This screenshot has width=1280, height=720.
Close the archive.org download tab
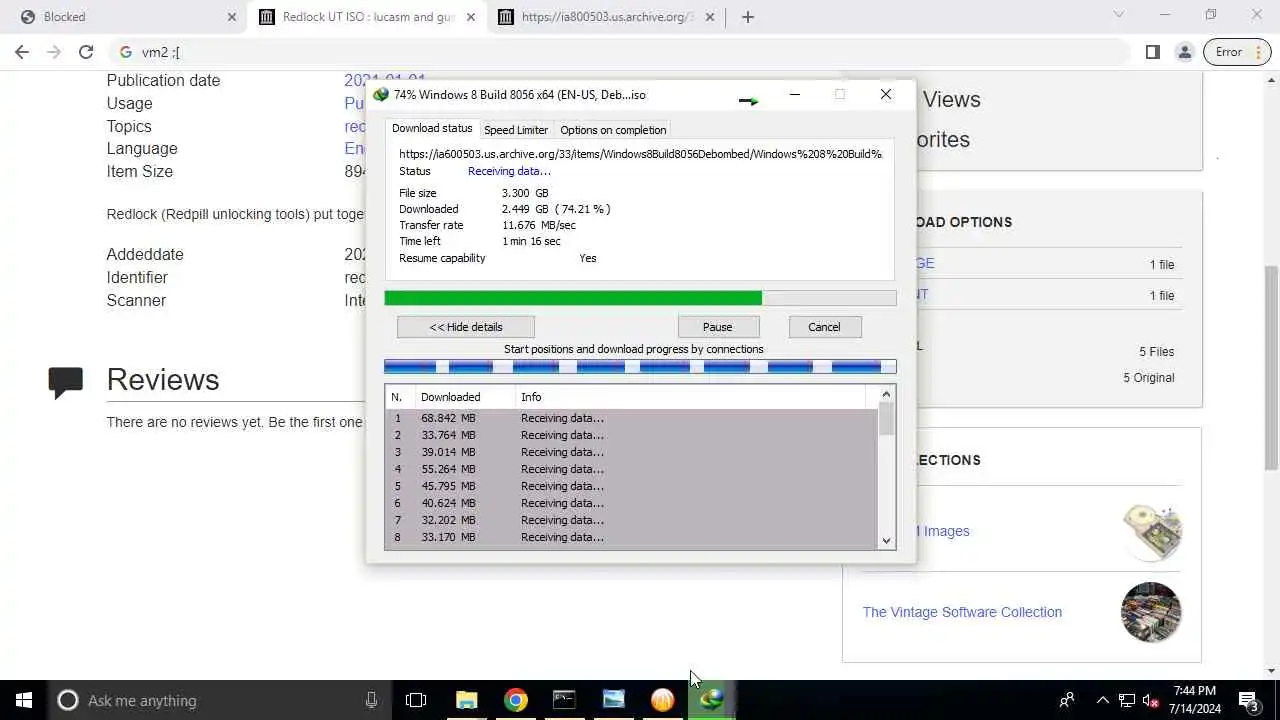point(711,17)
